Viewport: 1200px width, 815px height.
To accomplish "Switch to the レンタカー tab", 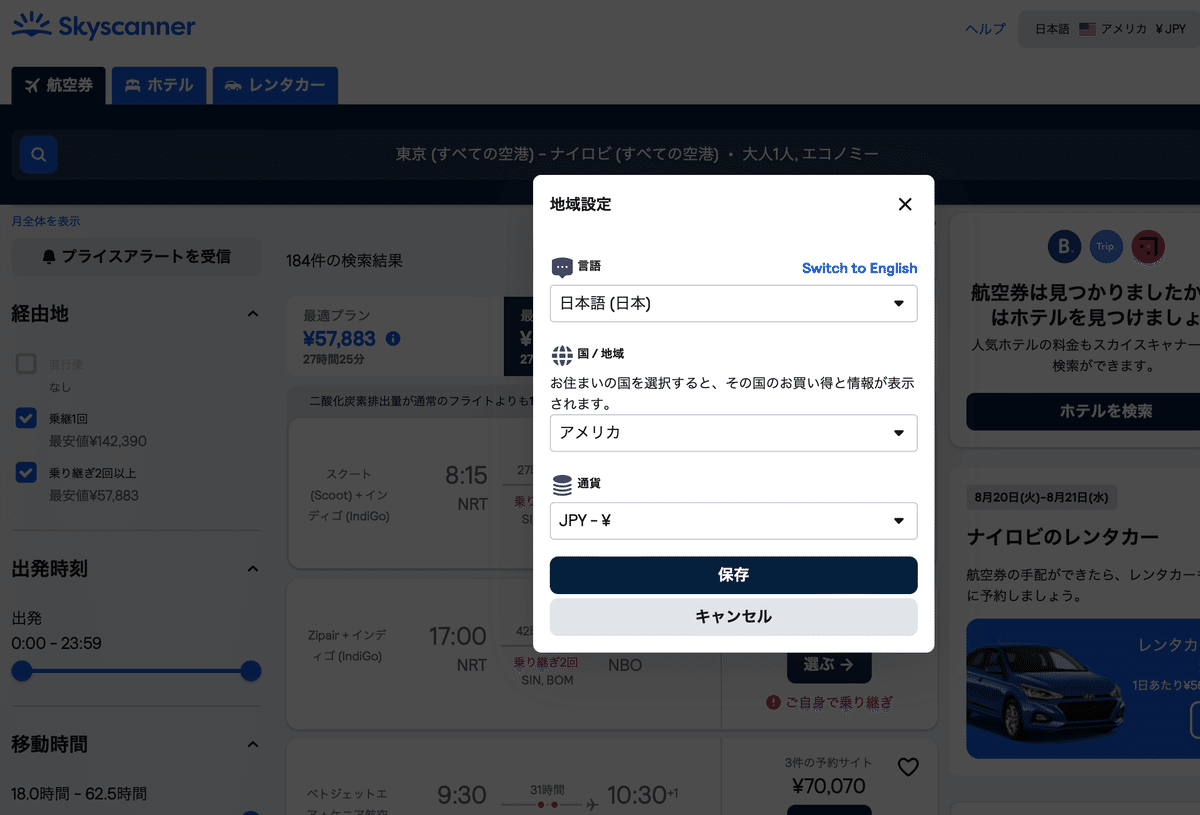I will 275,85.
